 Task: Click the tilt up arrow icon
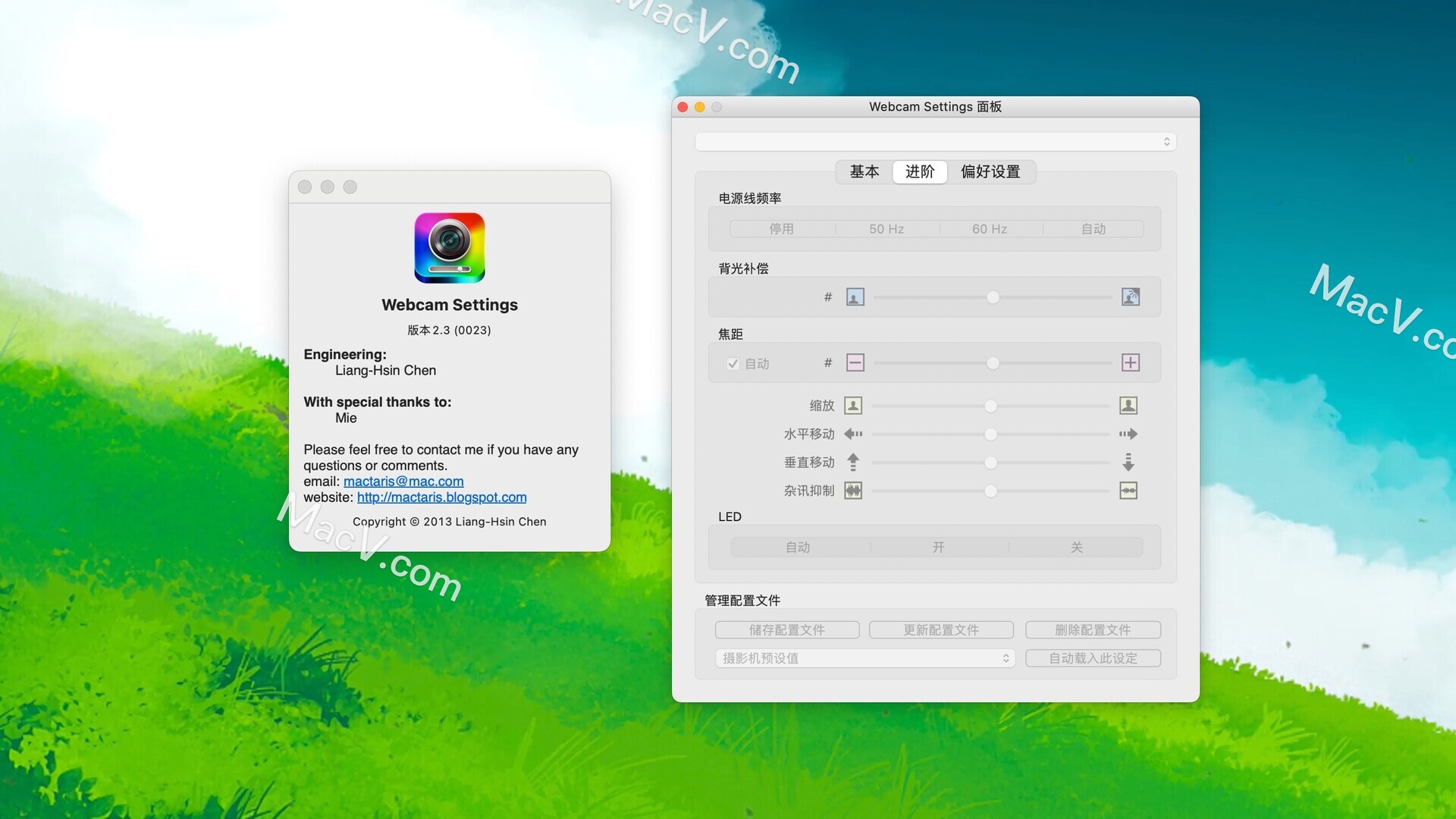coord(853,462)
